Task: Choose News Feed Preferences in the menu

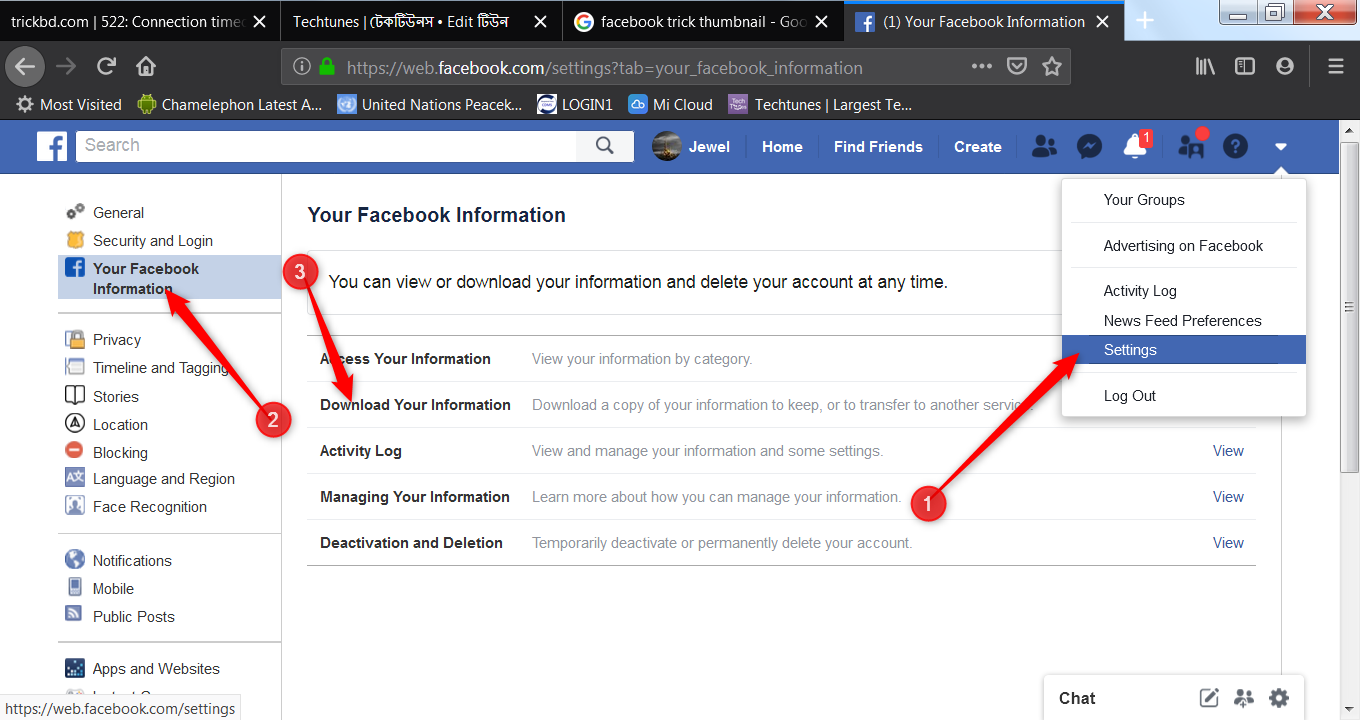Action: [1182, 321]
